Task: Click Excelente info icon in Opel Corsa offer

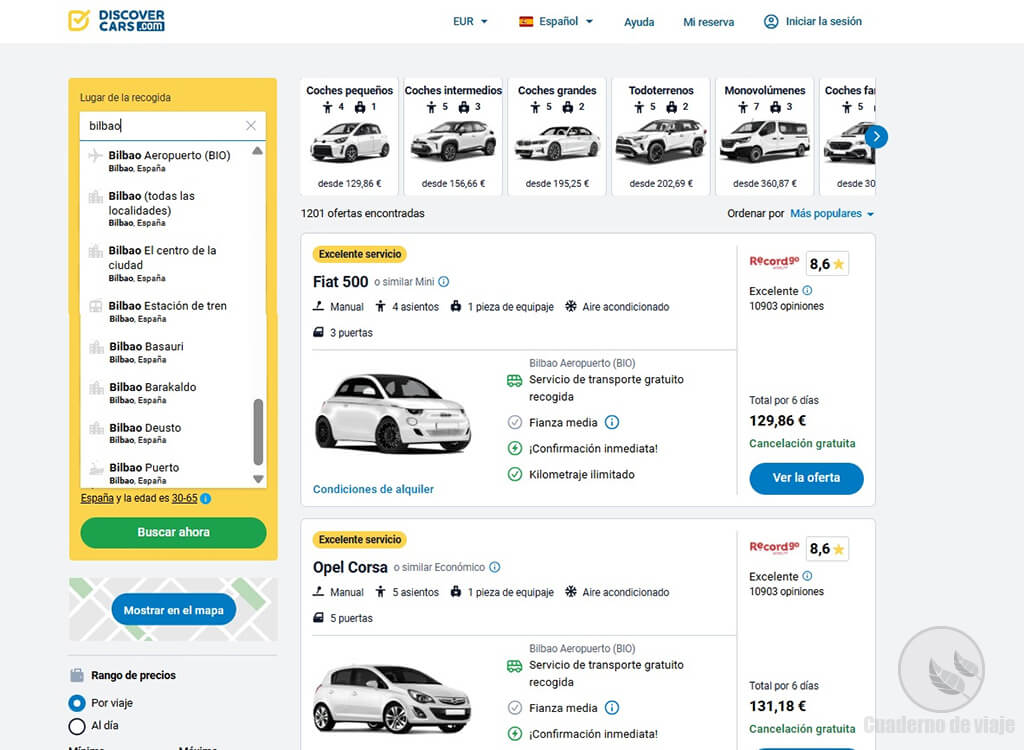Action: point(807,576)
